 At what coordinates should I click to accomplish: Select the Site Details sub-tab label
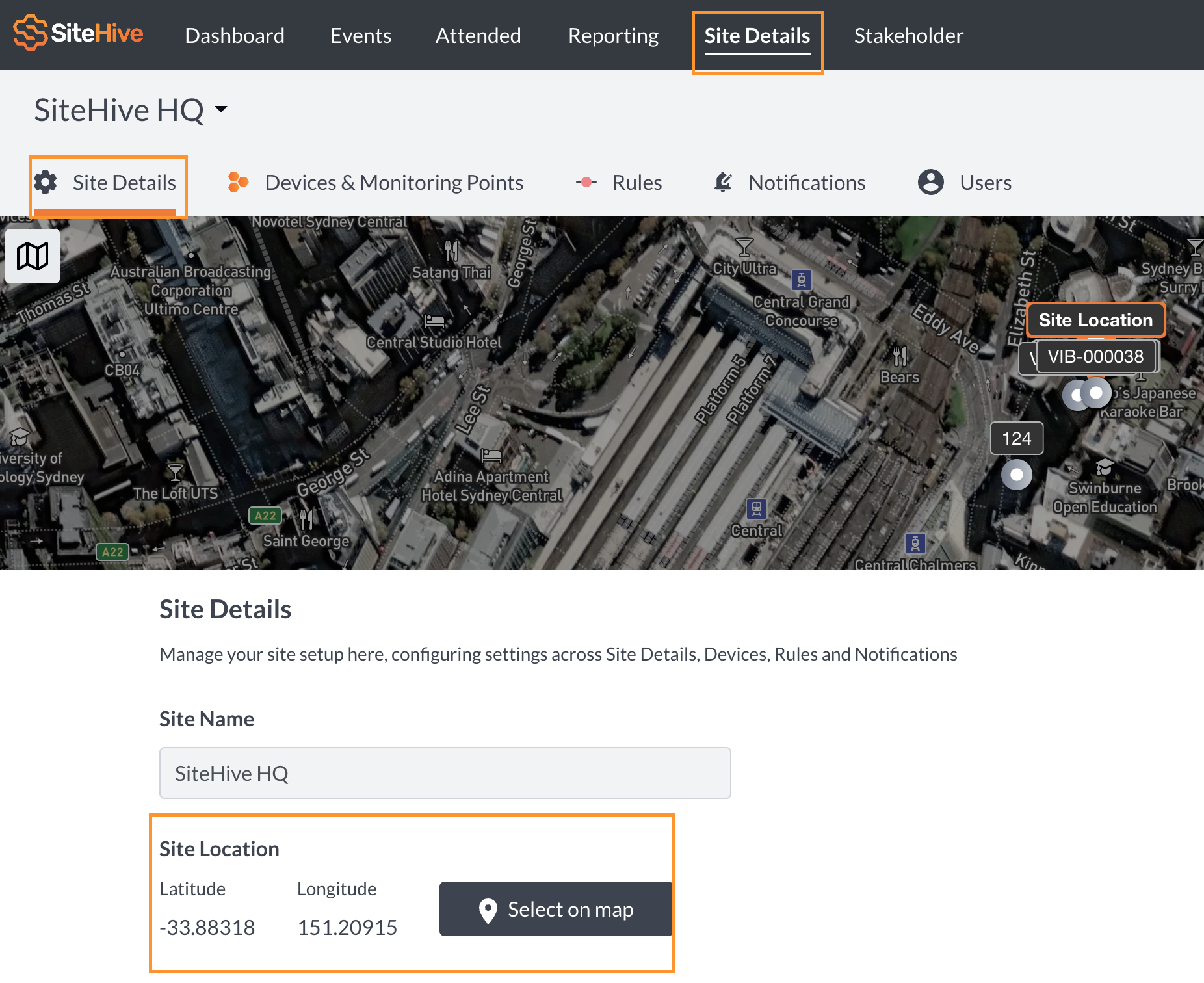[124, 183]
